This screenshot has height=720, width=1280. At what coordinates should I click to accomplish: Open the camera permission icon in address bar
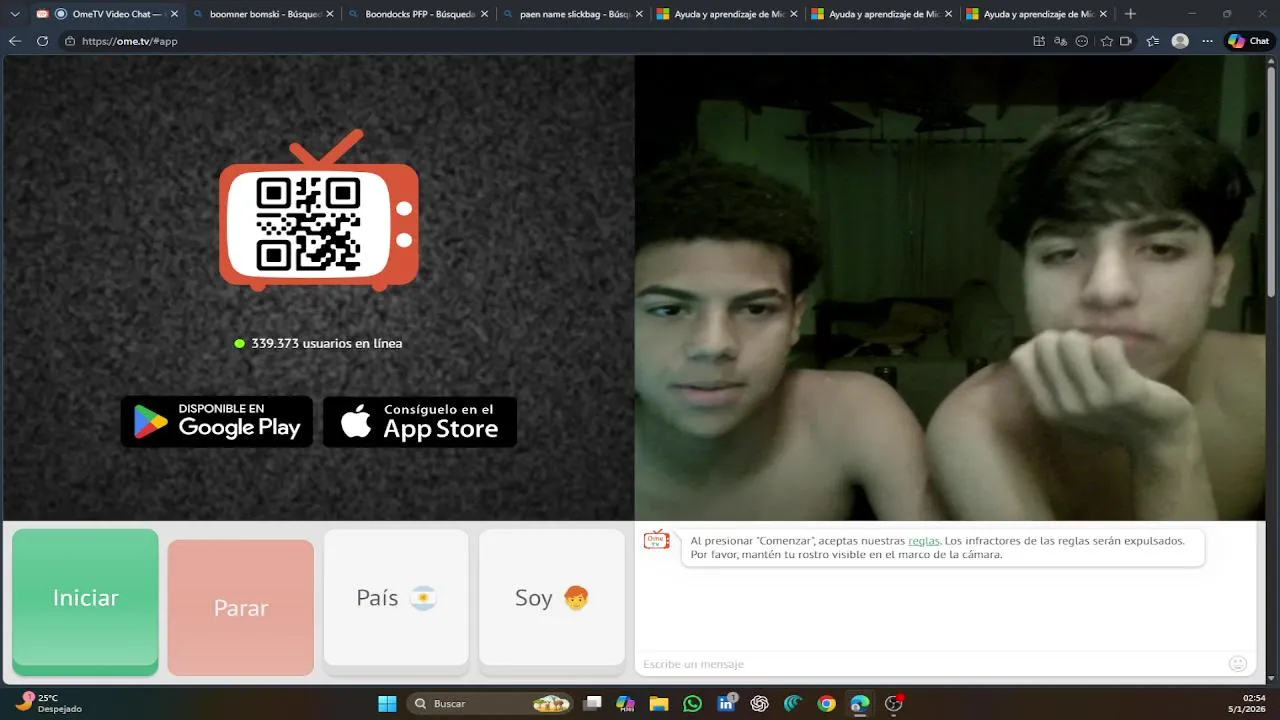[x=1126, y=41]
